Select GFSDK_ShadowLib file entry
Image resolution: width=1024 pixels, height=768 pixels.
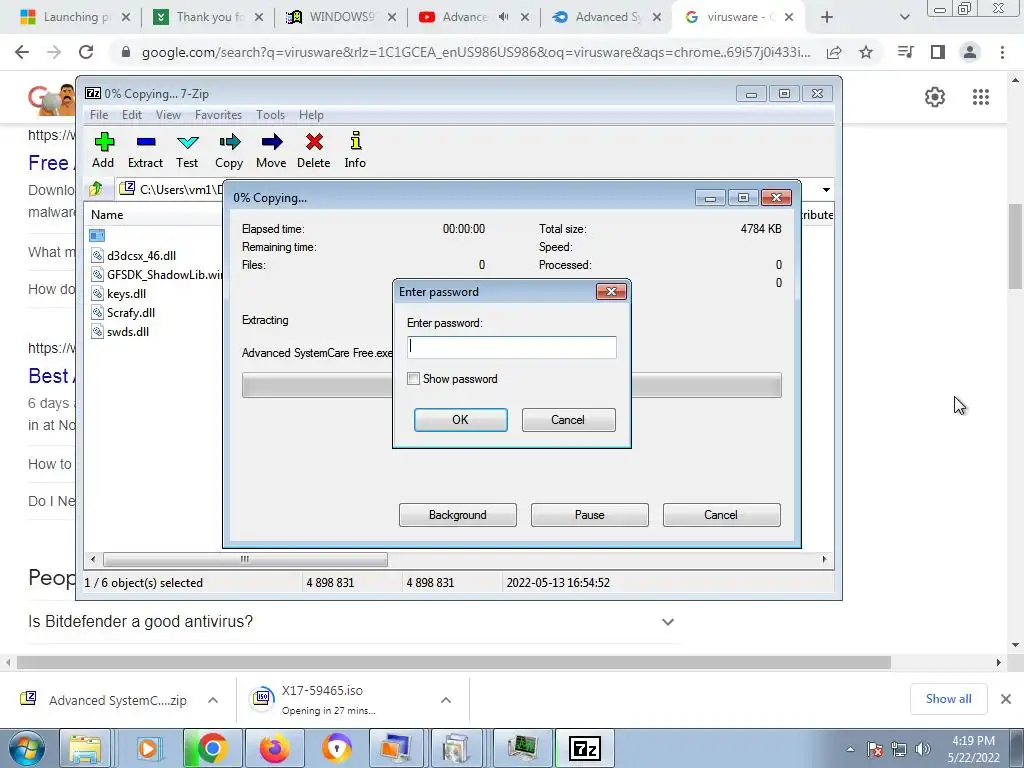coord(157,275)
